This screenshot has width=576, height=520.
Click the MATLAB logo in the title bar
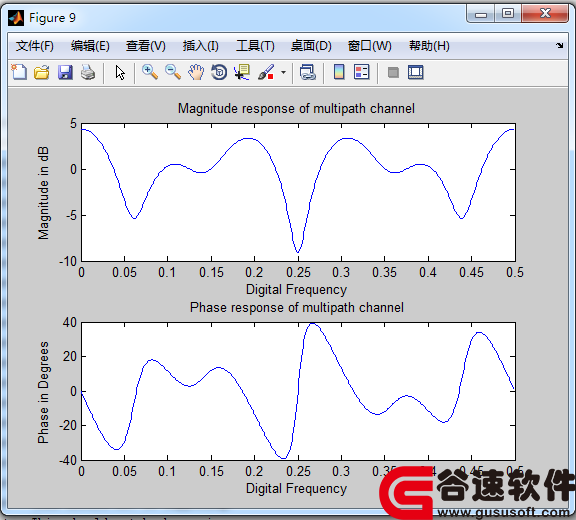pyautogui.click(x=16, y=18)
